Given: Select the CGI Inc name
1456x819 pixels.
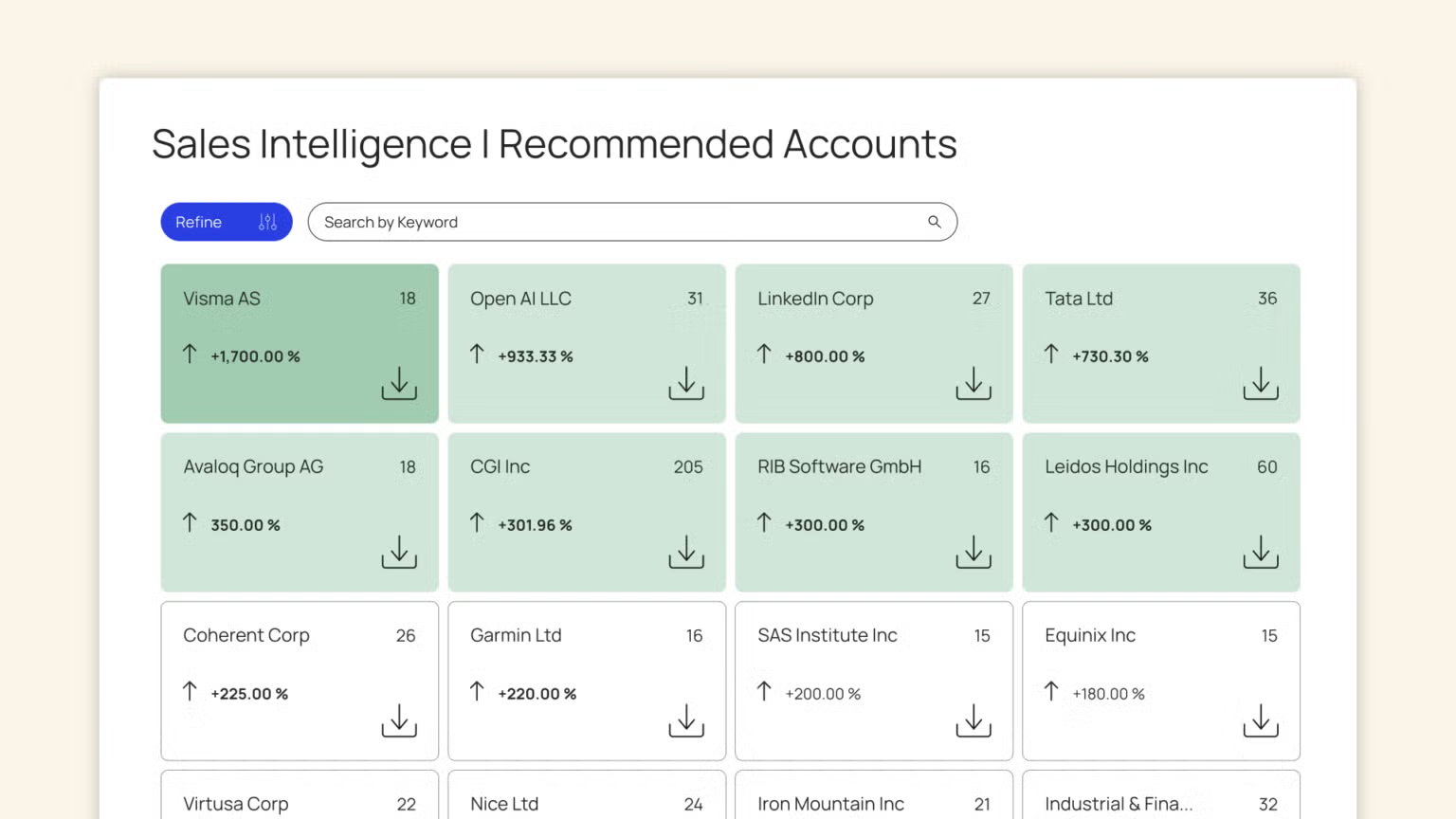Looking at the screenshot, I should coord(500,467).
